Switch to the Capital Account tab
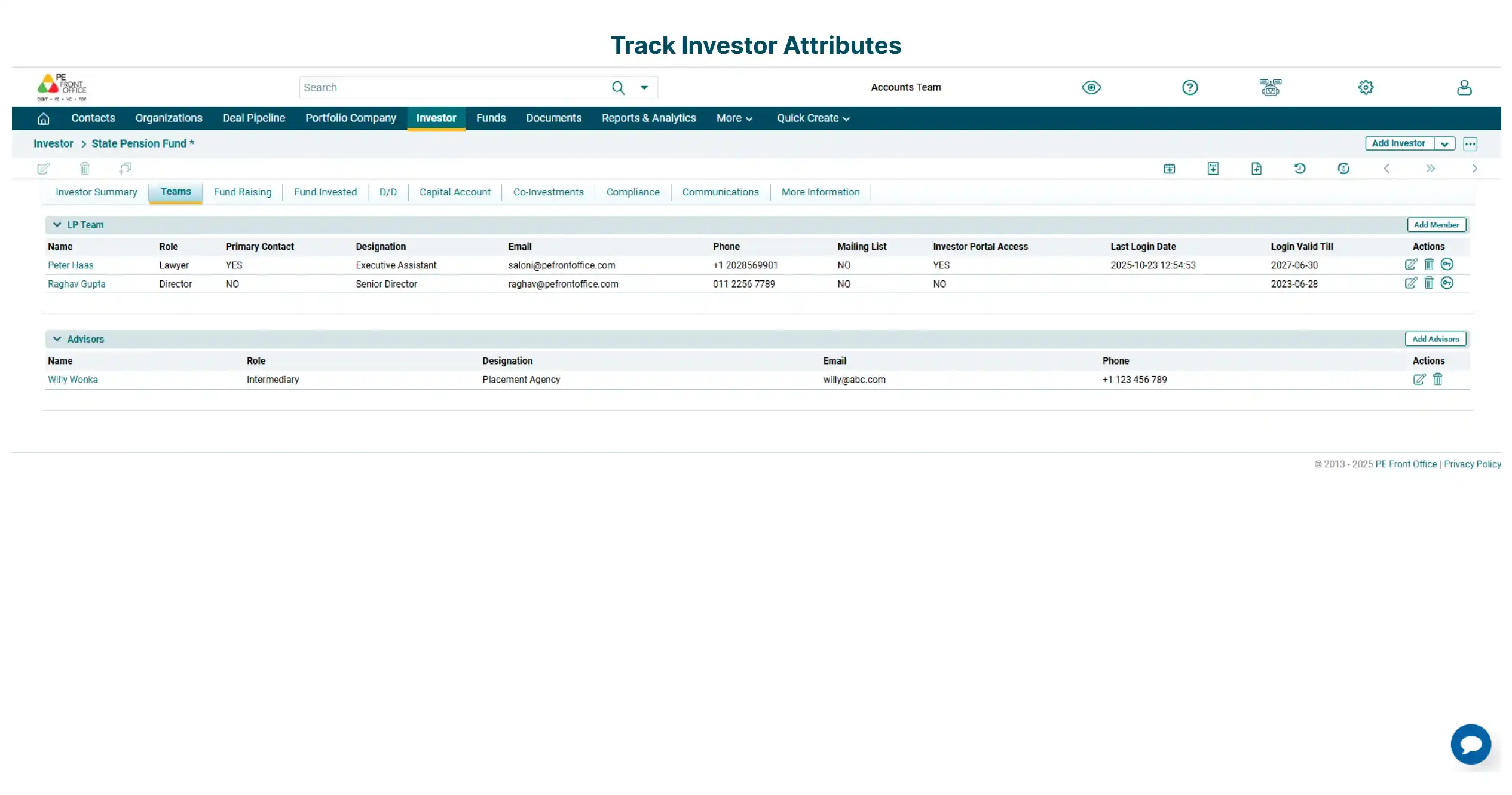Image resolution: width=1512 pixels, height=795 pixels. tap(455, 192)
